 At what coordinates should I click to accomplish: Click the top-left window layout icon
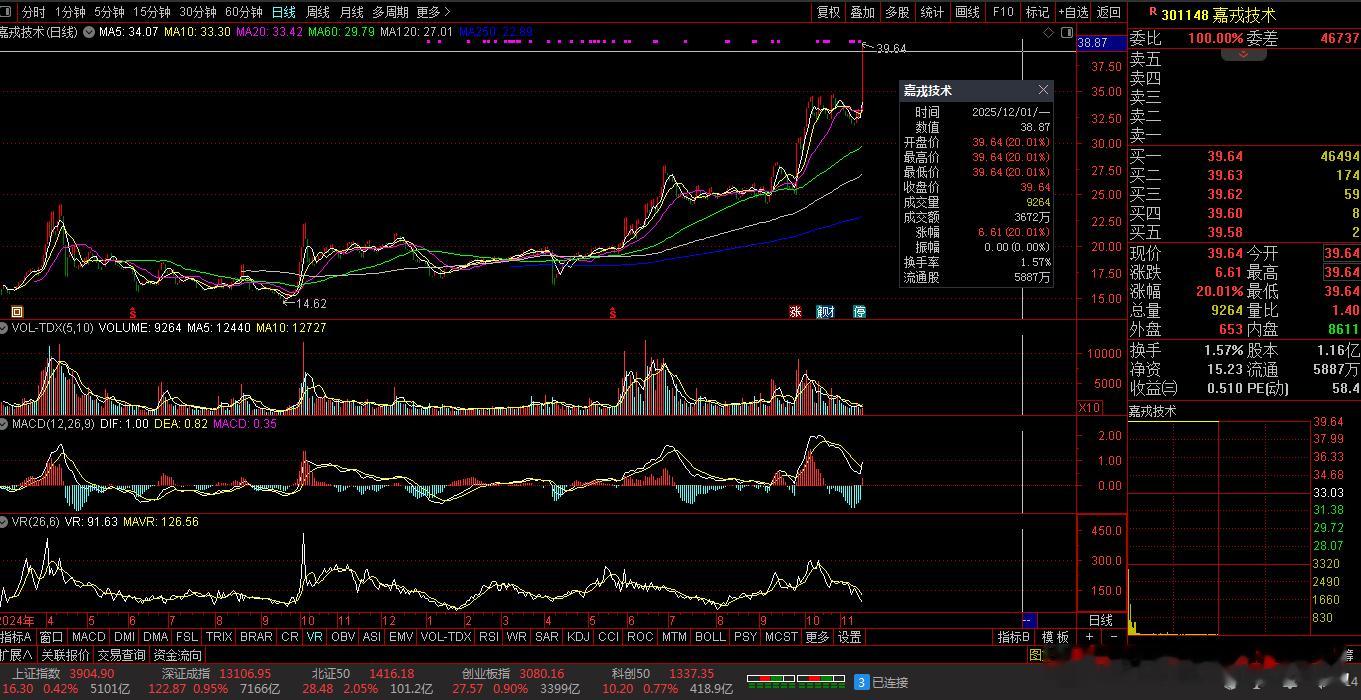point(8,12)
